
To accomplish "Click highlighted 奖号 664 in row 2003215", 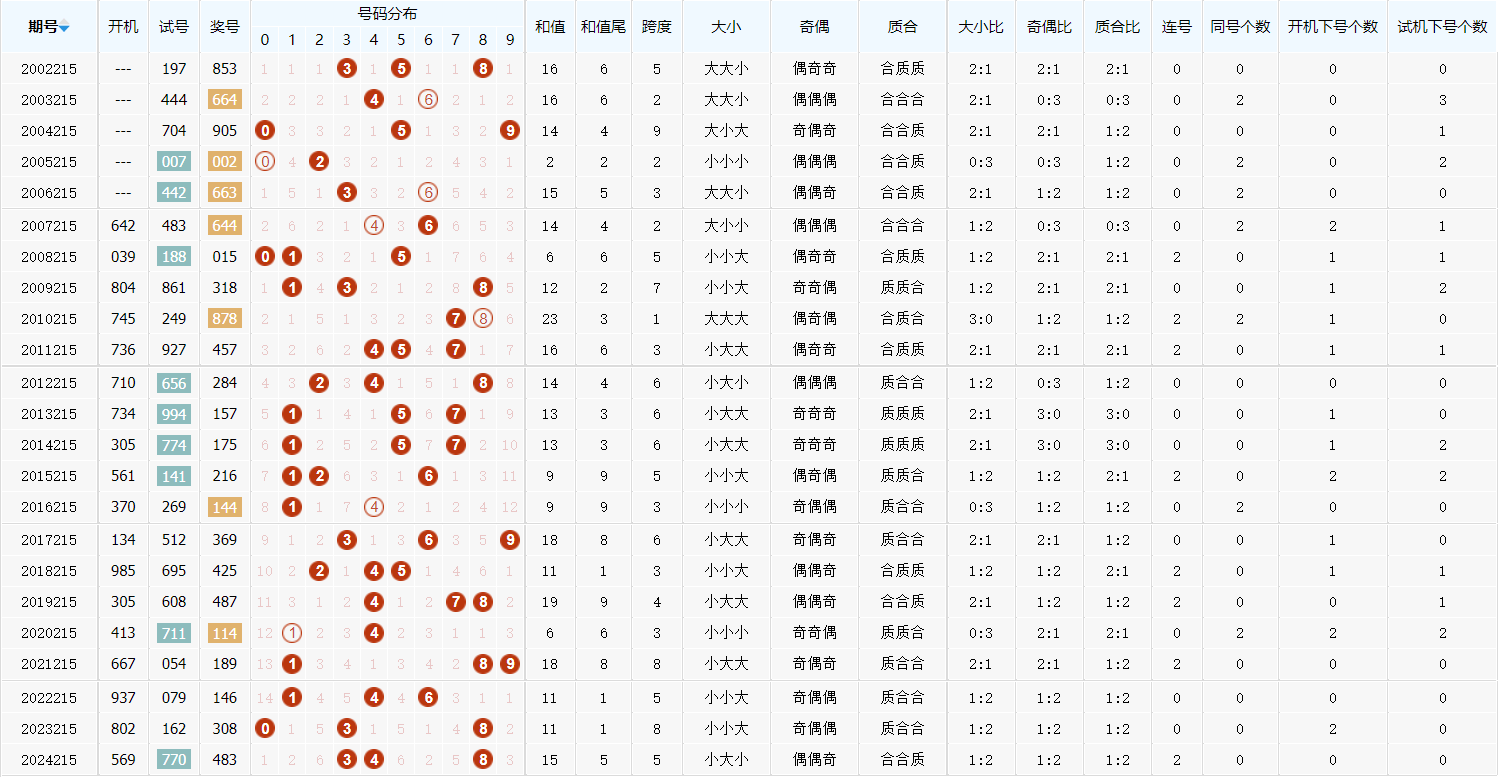I will [x=225, y=100].
